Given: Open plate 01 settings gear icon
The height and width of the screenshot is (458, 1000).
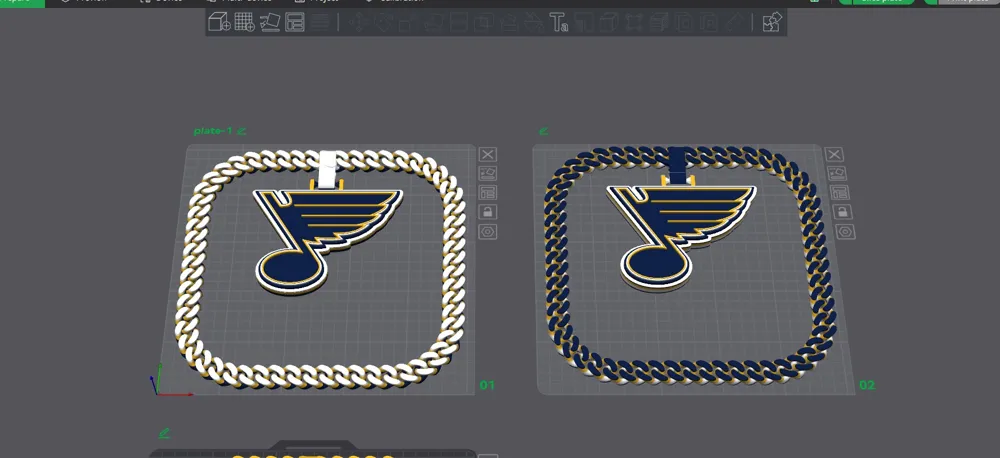Looking at the screenshot, I should pyautogui.click(x=488, y=232).
